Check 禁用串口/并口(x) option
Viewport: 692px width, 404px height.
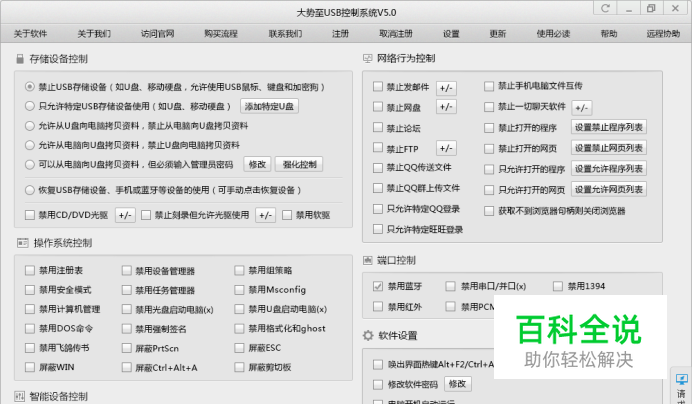(450, 286)
